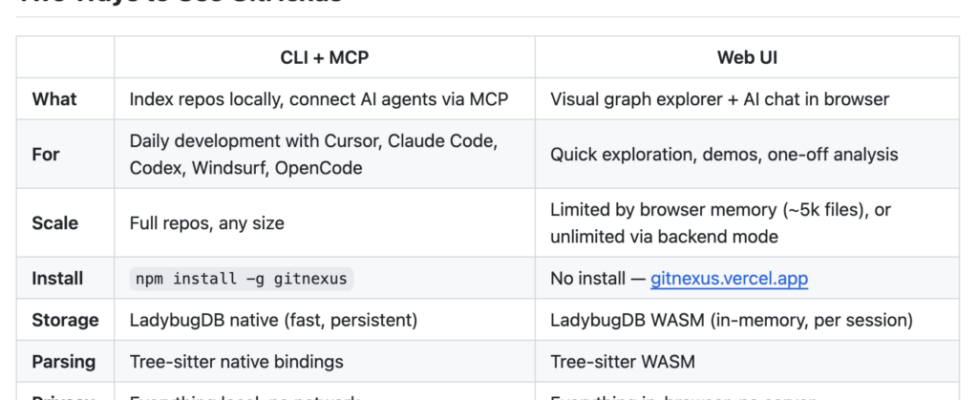Click the CLI + MCP column header

324,57
